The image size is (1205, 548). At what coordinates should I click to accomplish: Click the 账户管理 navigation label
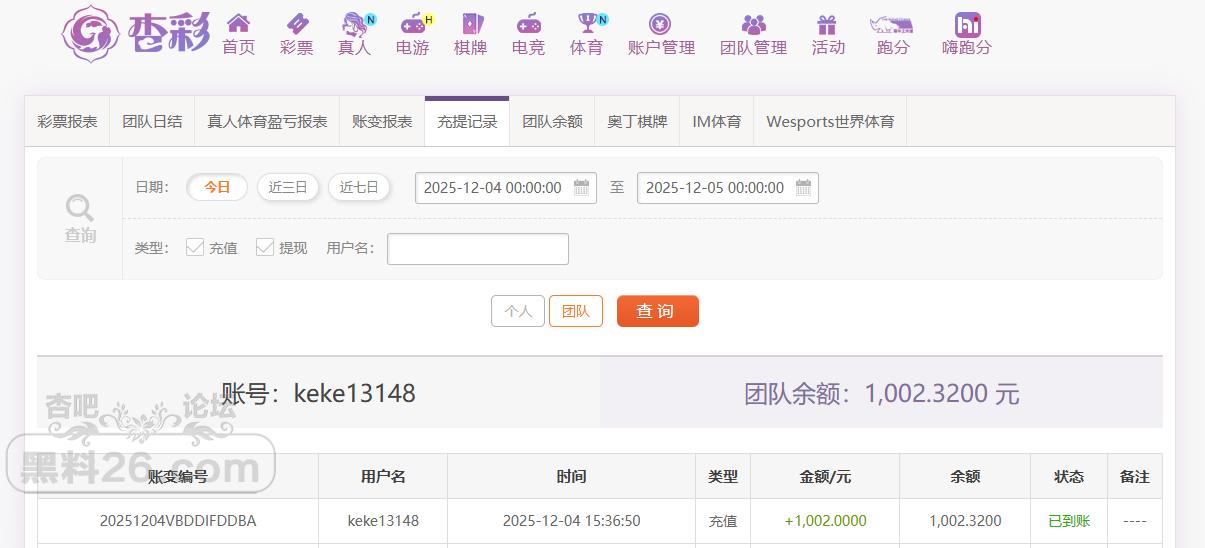tap(661, 47)
